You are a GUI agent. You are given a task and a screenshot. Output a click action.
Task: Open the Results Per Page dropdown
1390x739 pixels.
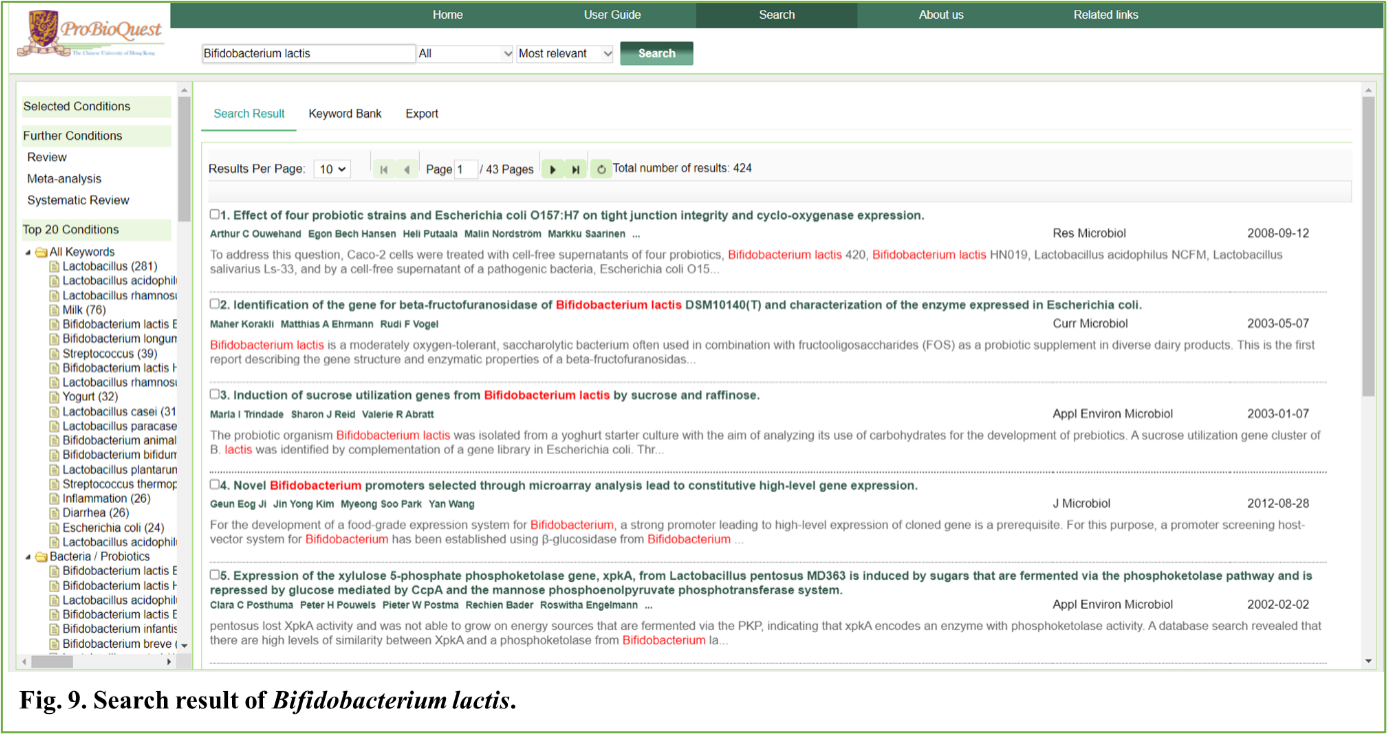pyautogui.click(x=332, y=169)
